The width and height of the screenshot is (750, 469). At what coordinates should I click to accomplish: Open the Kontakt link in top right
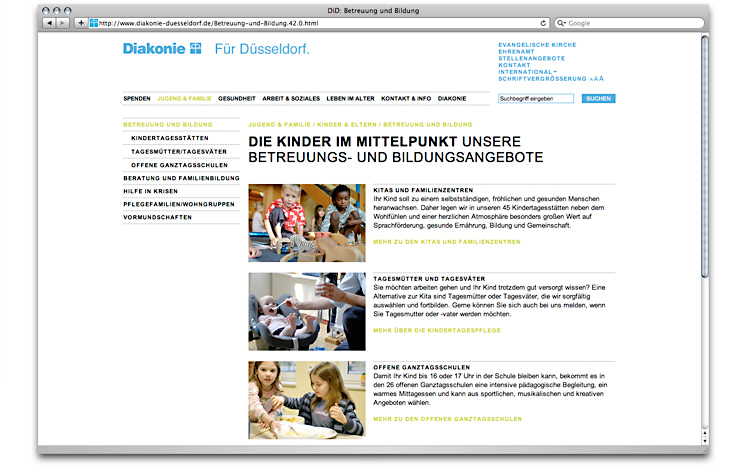click(514, 65)
